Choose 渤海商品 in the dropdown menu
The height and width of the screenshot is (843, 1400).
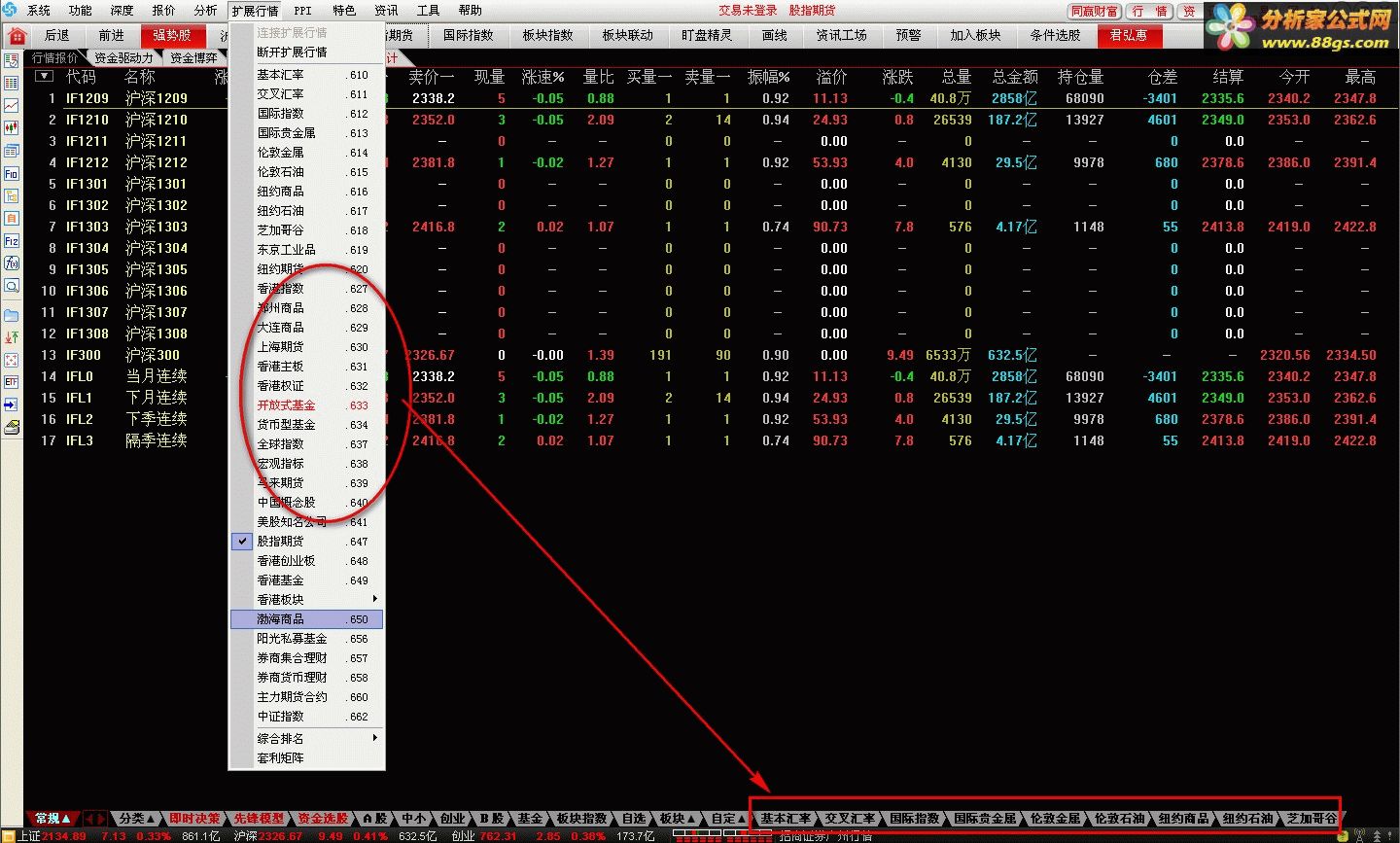(306, 619)
